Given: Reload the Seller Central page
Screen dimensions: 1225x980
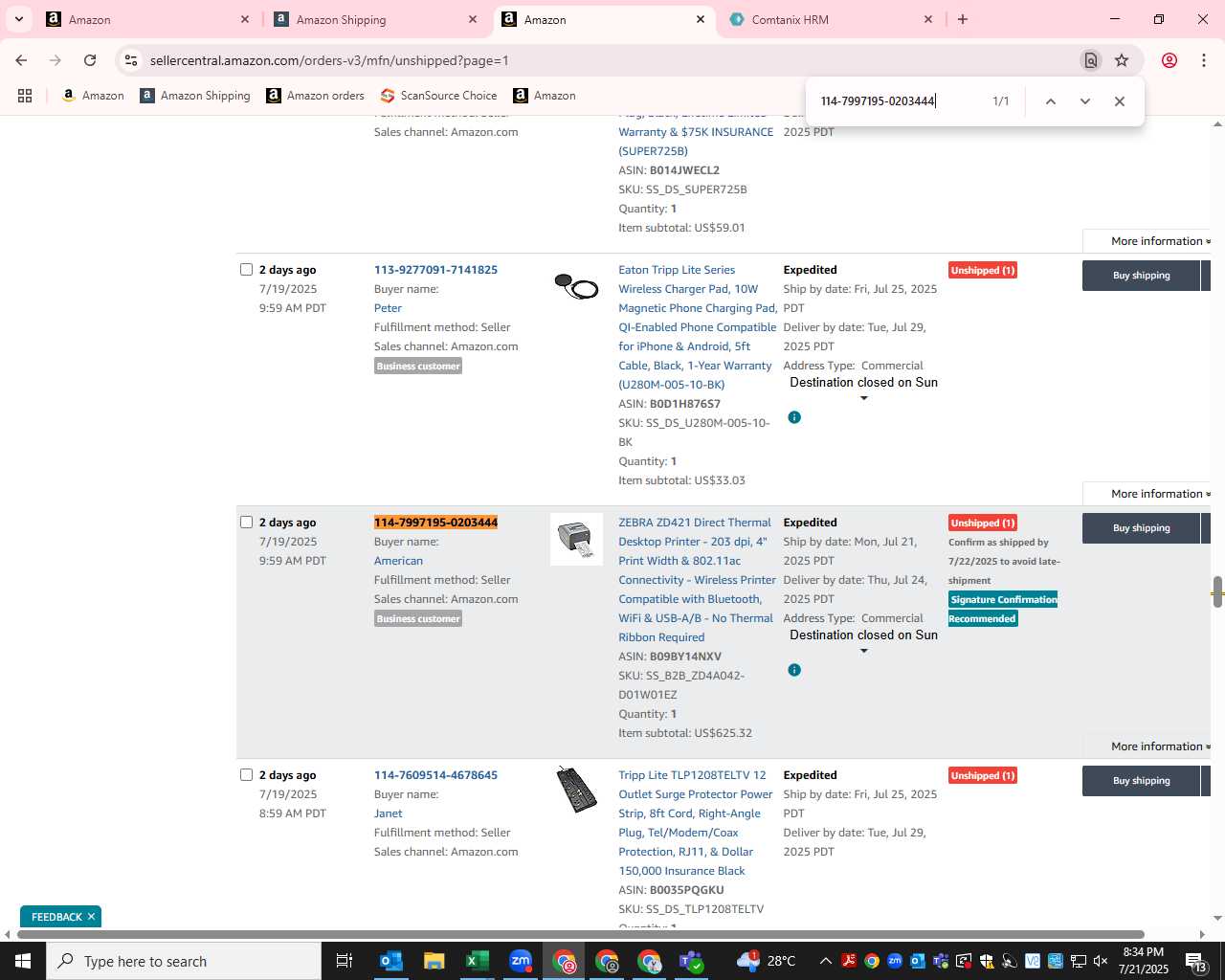Looking at the screenshot, I should [x=90, y=60].
